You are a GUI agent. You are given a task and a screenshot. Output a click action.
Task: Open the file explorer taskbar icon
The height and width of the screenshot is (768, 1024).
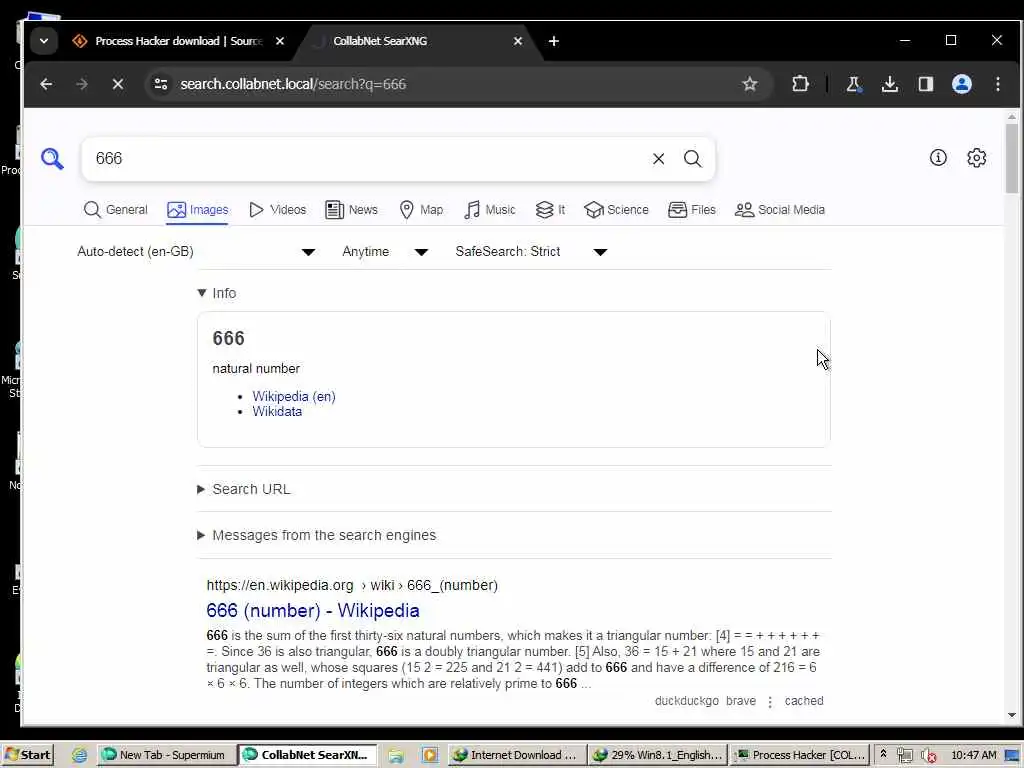(396, 756)
